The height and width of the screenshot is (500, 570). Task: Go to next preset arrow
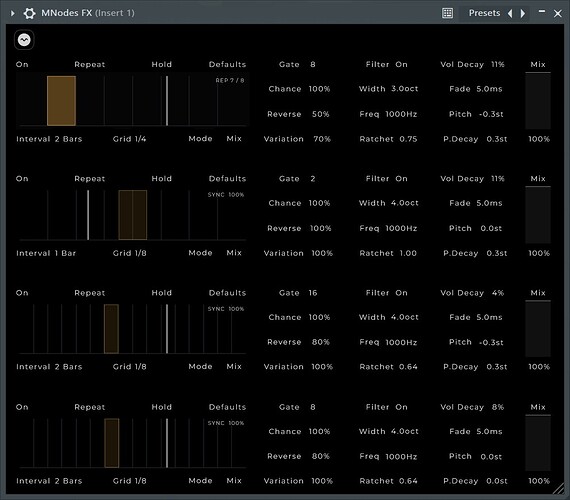click(x=523, y=13)
